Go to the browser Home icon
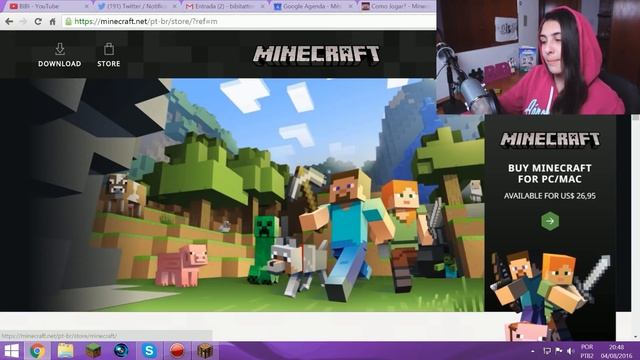Screen dimensions: 640x360 (52, 22)
